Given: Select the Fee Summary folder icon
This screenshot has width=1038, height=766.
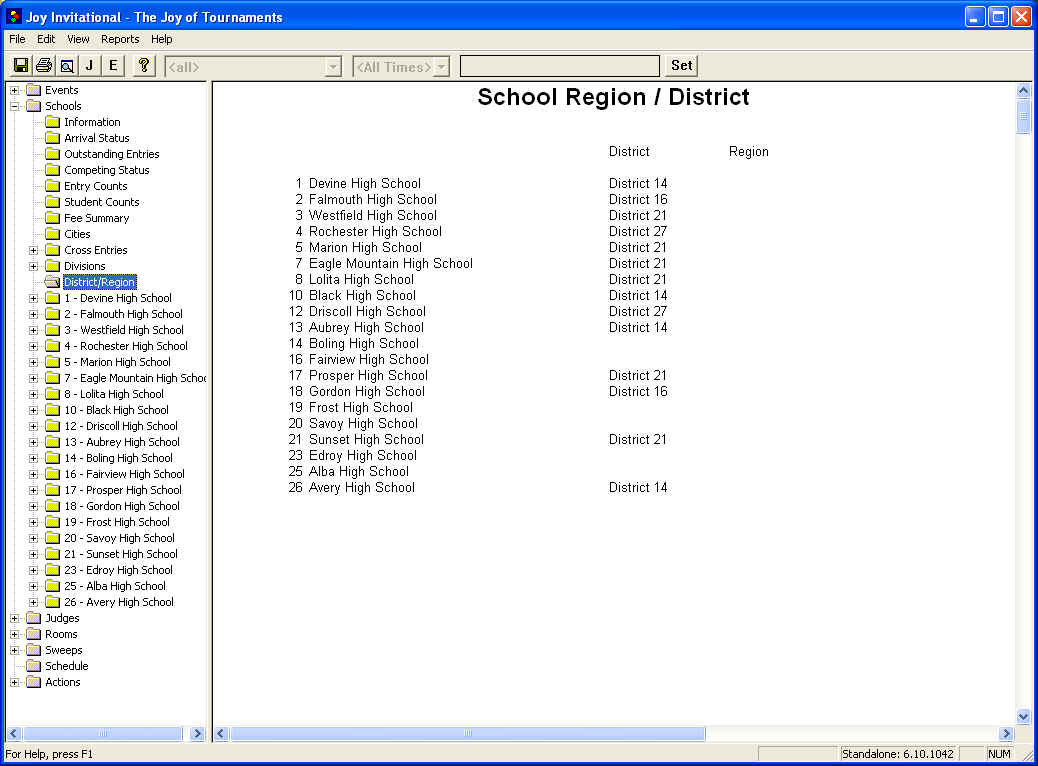Looking at the screenshot, I should click(52, 218).
